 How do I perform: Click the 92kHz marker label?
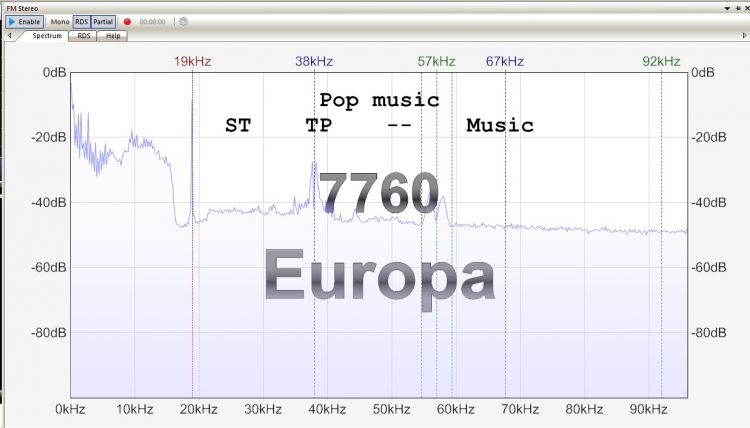pos(662,61)
